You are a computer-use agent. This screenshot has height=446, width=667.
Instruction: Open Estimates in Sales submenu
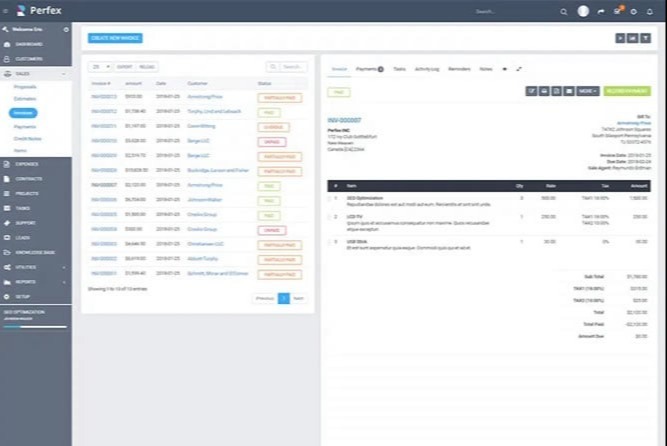pos(25,99)
